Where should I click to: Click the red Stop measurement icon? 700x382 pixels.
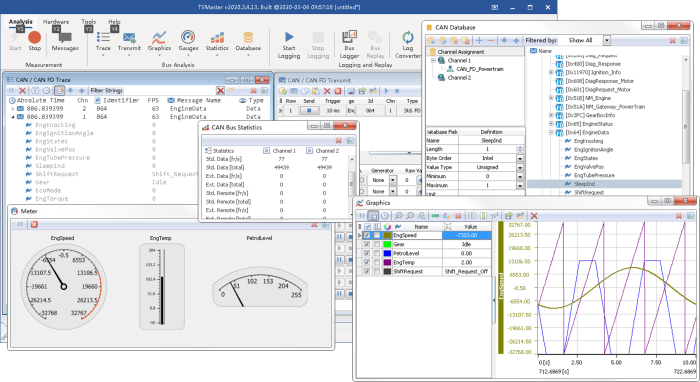tap(34, 37)
